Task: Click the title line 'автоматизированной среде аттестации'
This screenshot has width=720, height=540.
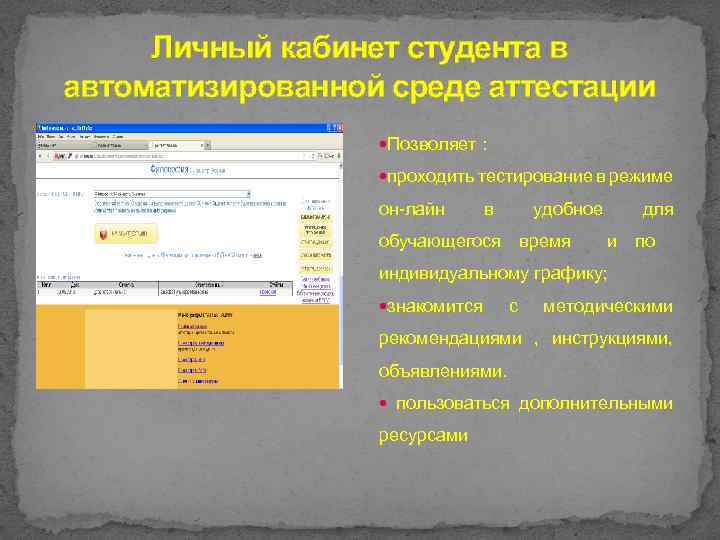Action: tap(360, 87)
